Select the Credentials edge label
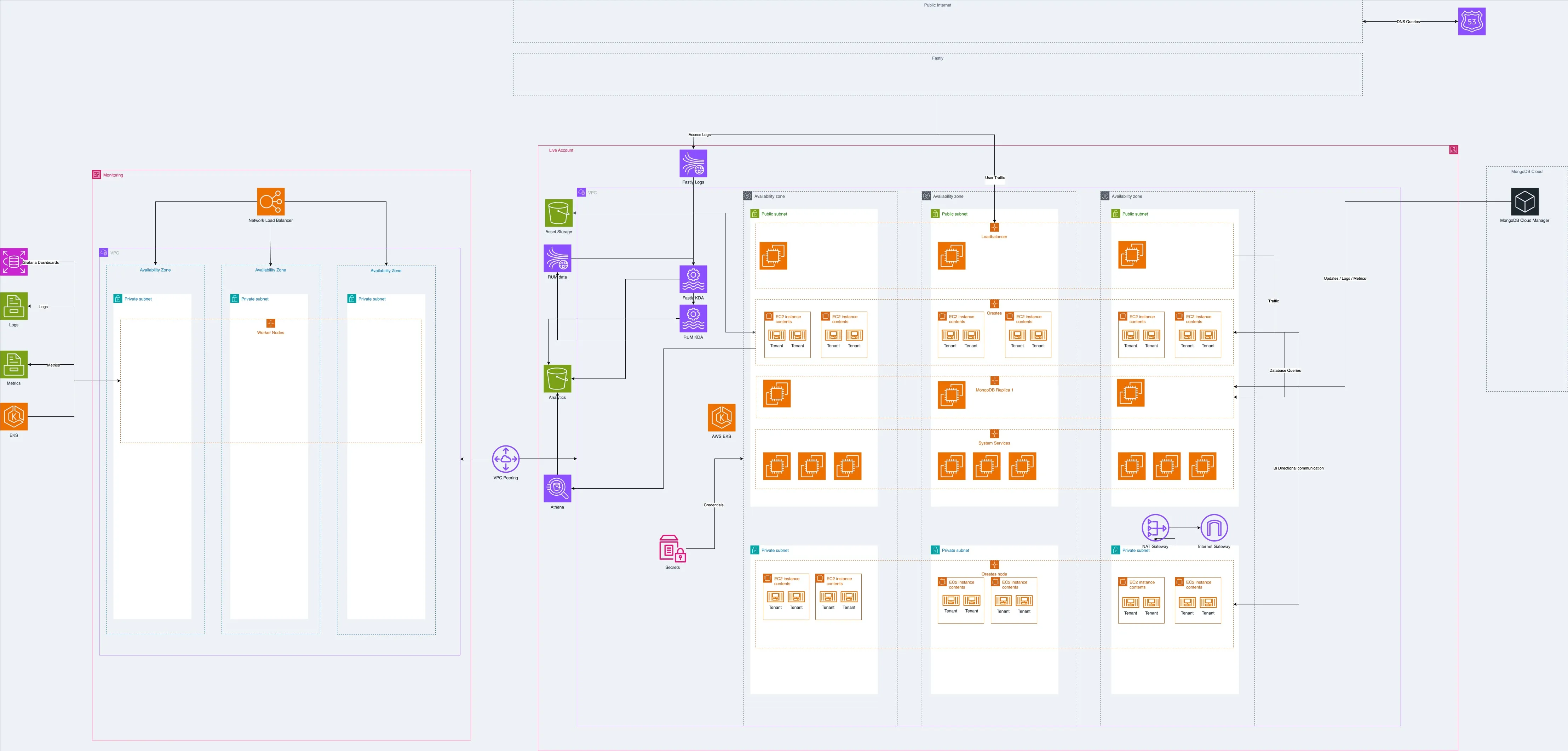Image resolution: width=1568 pixels, height=751 pixels. tap(713, 505)
